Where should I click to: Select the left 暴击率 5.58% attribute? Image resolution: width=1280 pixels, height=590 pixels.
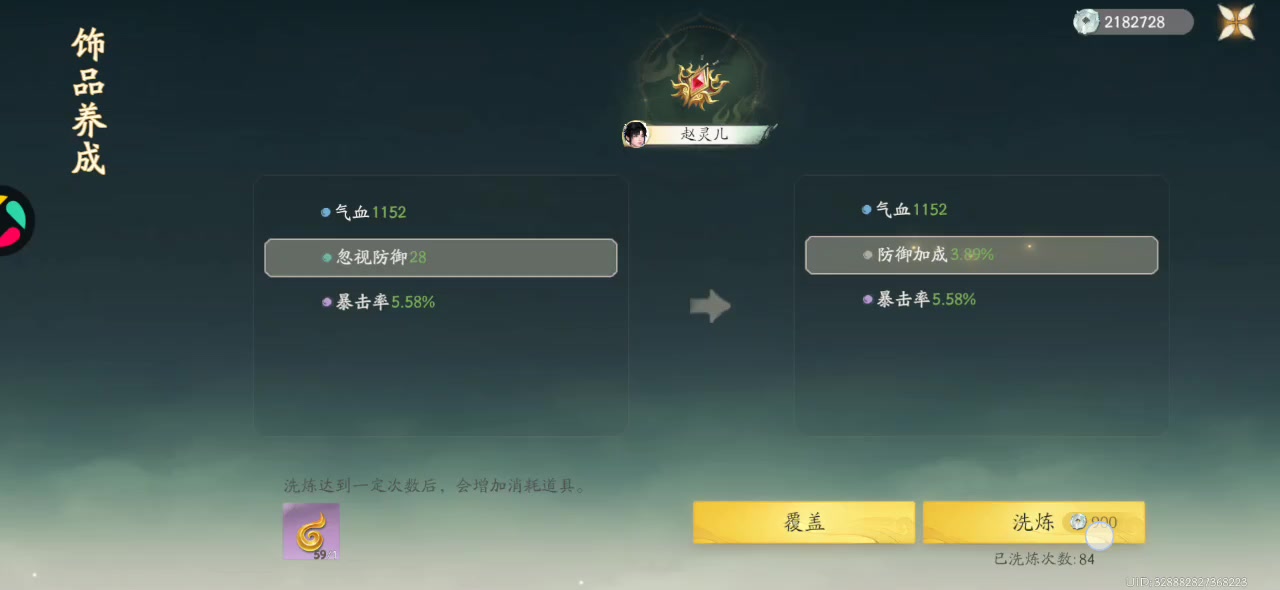tap(378, 302)
